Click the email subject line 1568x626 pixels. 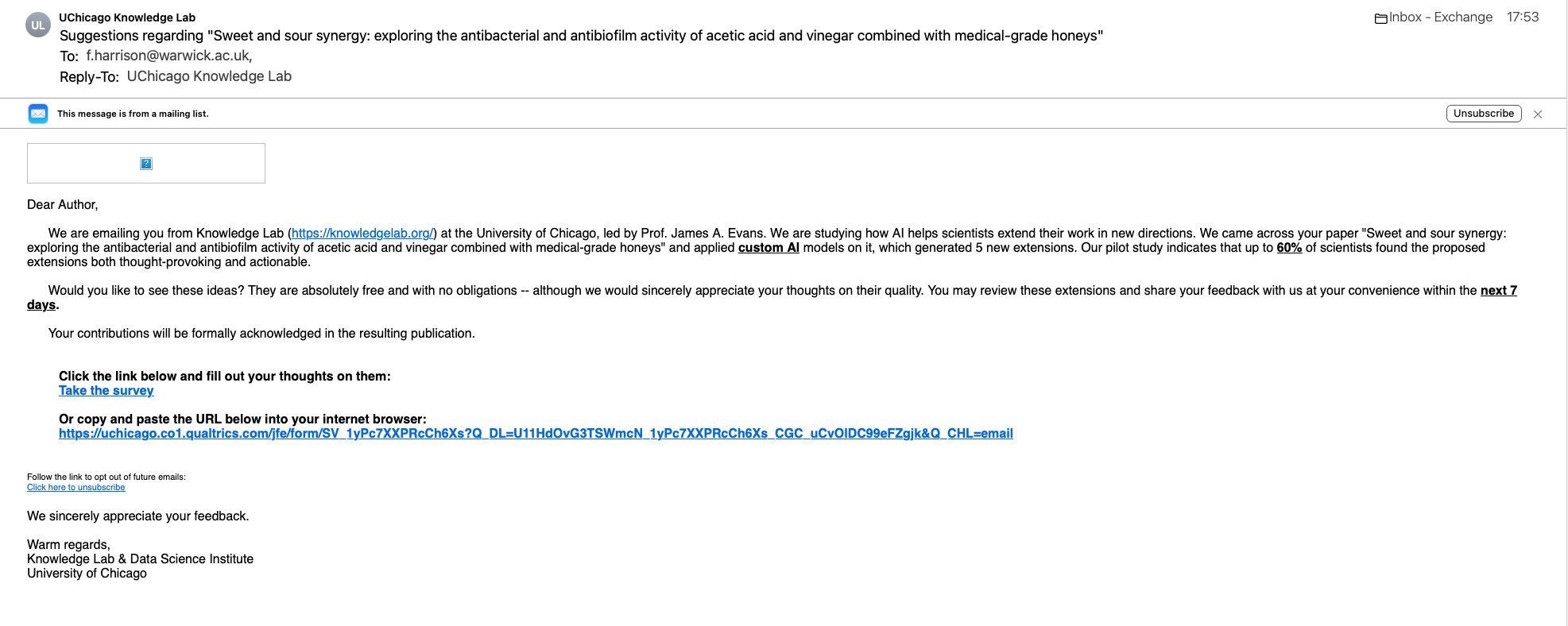(x=581, y=36)
